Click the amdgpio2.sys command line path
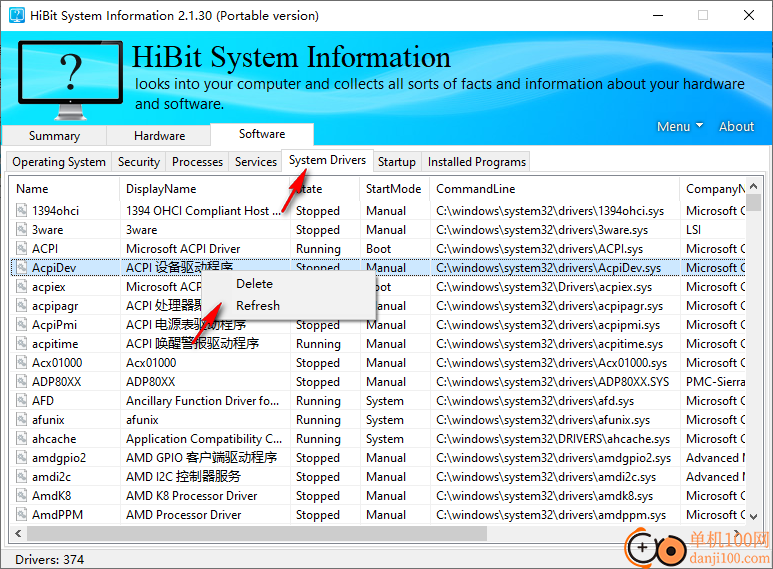Image resolution: width=773 pixels, height=569 pixels. coord(553,458)
